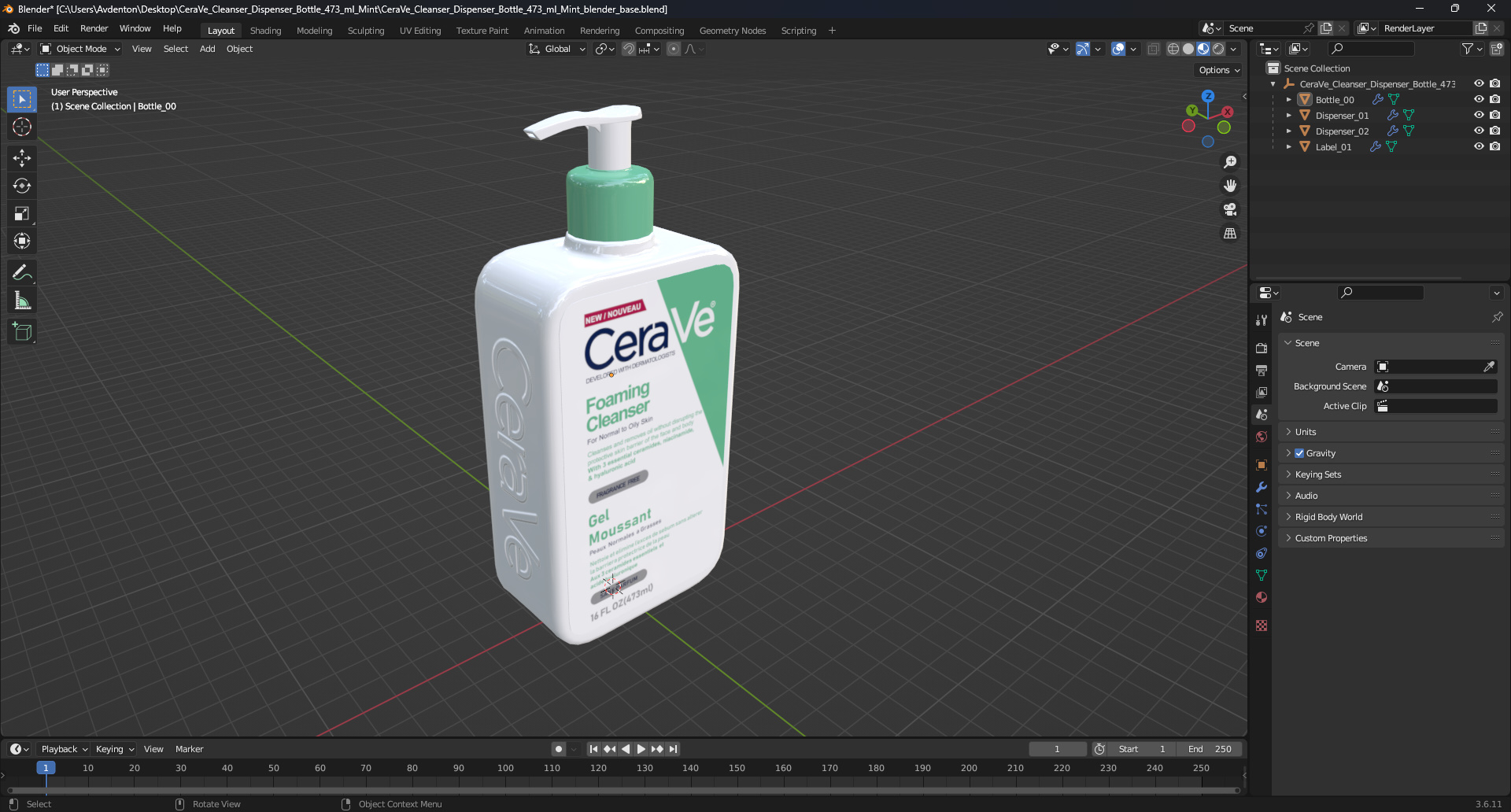This screenshot has height=812, width=1511.
Task: Click the Z axis on navigation gizmo
Action: pos(1208,96)
